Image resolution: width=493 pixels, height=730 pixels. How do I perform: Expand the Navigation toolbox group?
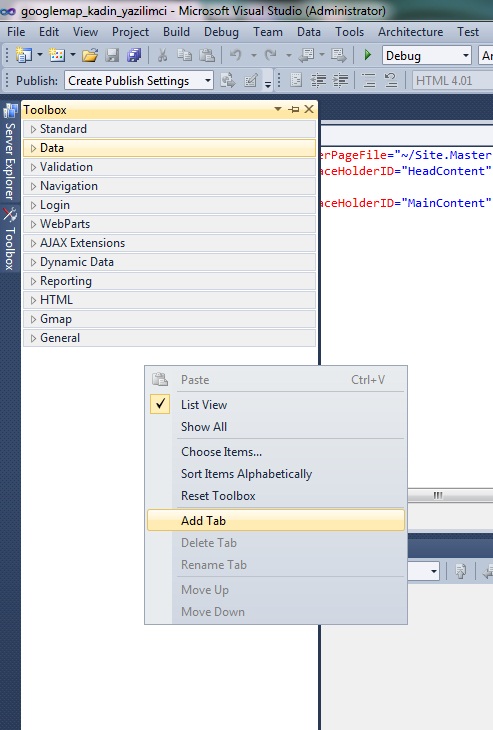click(33, 186)
